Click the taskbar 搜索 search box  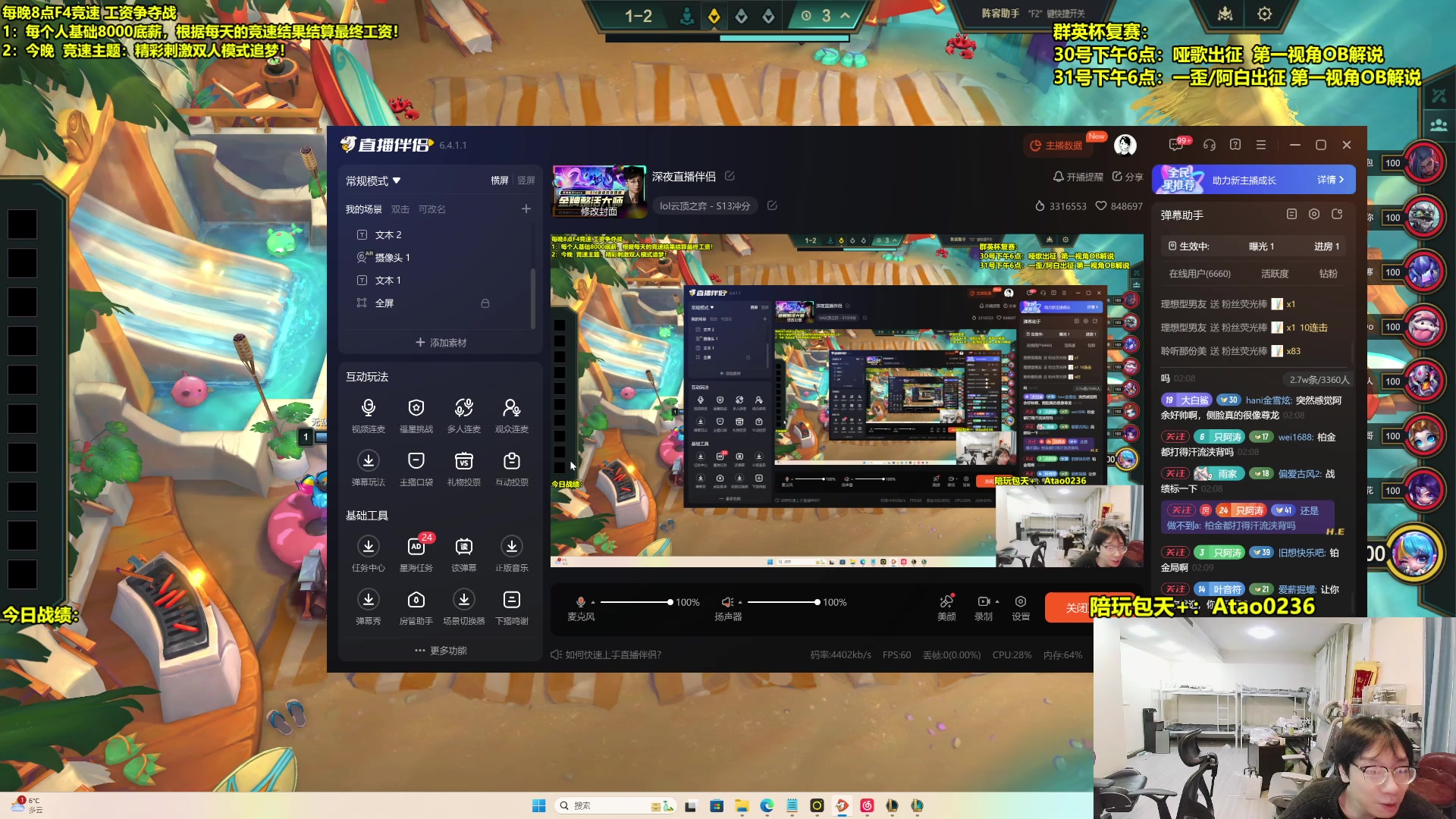[x=616, y=805]
